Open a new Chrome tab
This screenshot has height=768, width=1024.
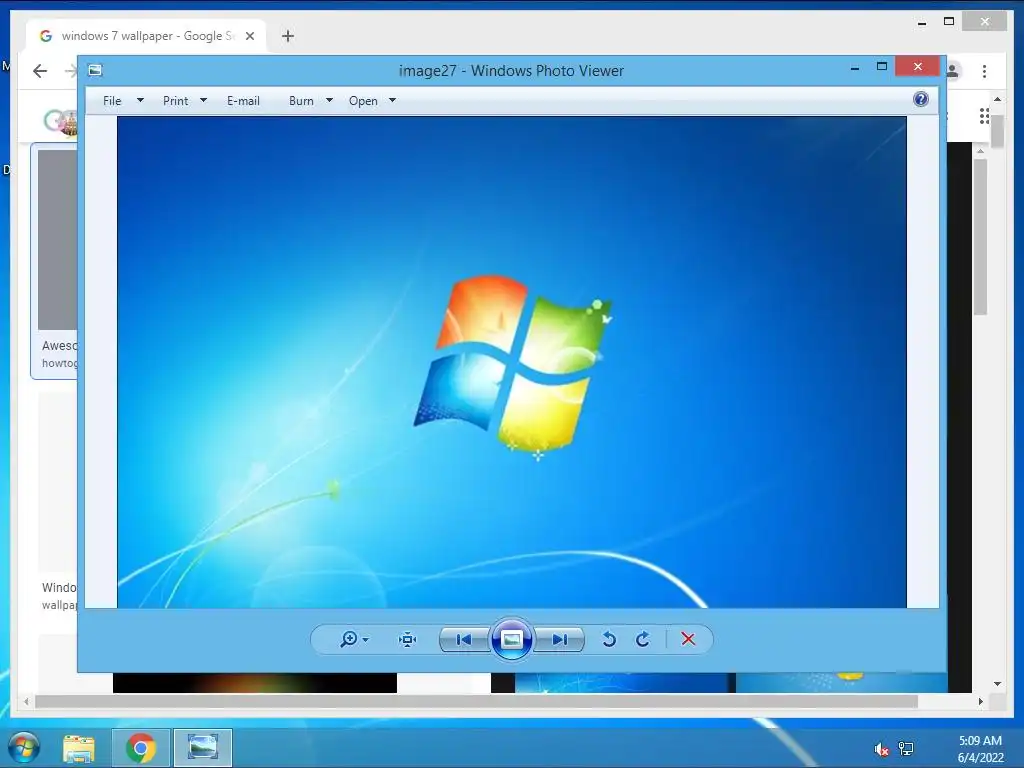tap(288, 36)
